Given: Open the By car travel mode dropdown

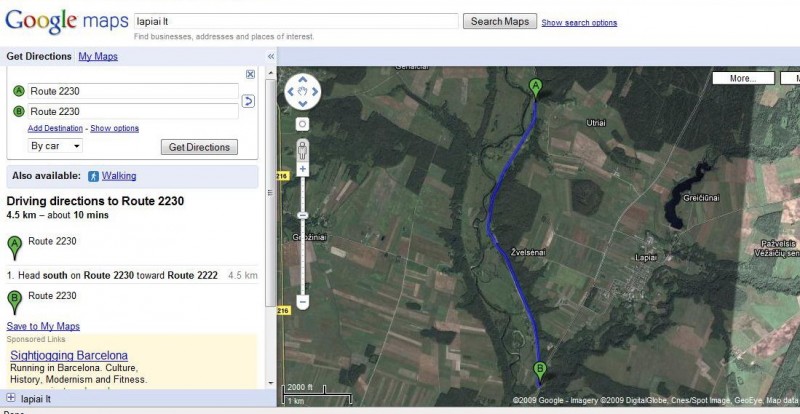Looking at the screenshot, I should [x=56, y=146].
